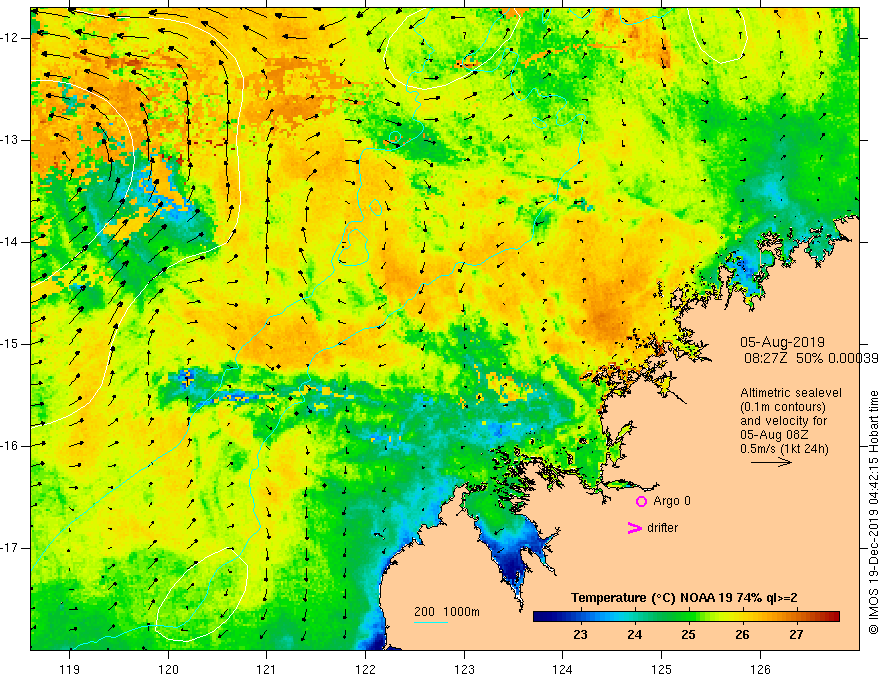Click longitude label 126 on bottom axis
The image size is (880, 680).
click(x=760, y=669)
